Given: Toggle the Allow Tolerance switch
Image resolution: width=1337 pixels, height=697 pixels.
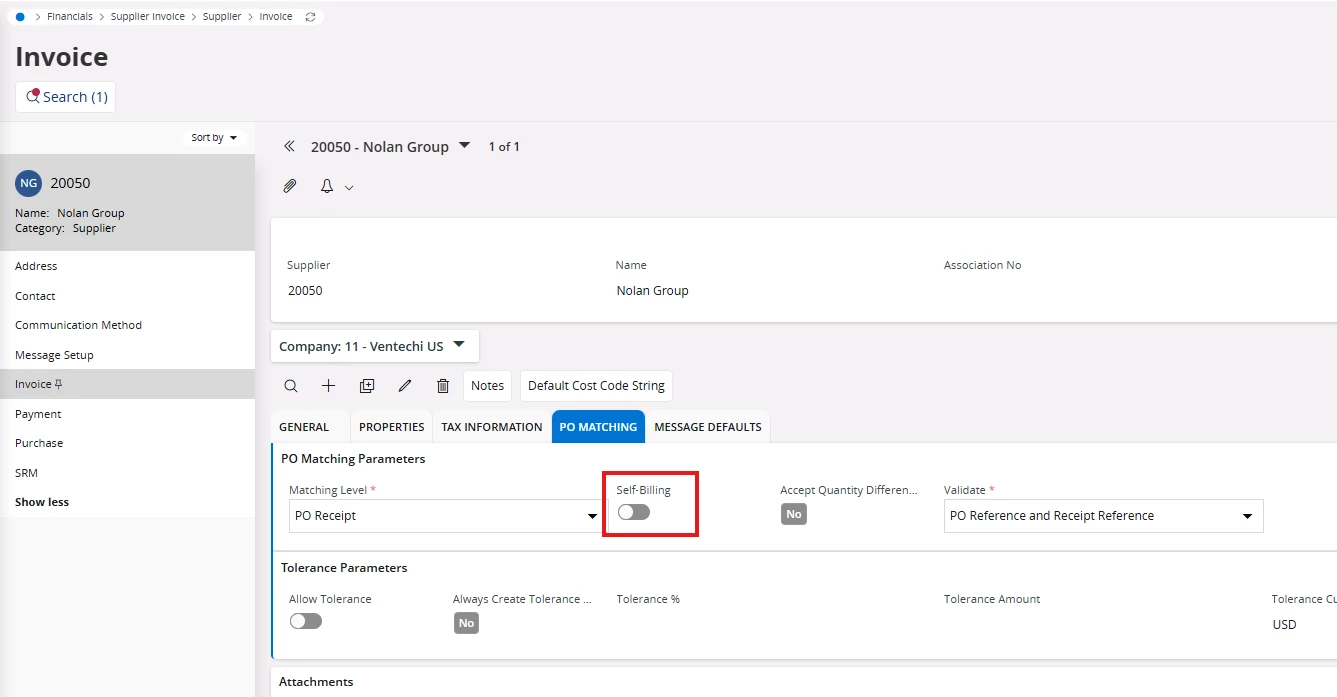Looking at the screenshot, I should pos(306,621).
